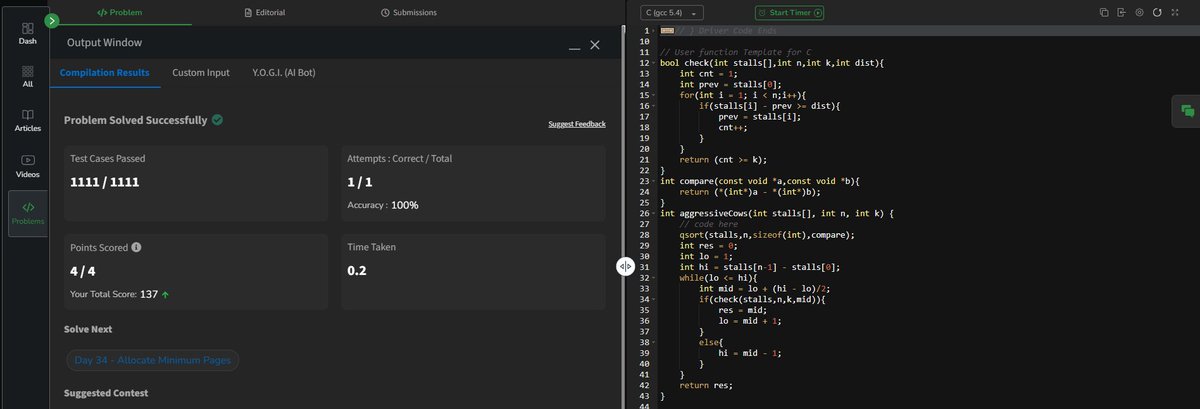Image resolution: width=1200 pixels, height=409 pixels.
Task: Click the Points Scored info icon
Action: pyautogui.click(x=136, y=247)
